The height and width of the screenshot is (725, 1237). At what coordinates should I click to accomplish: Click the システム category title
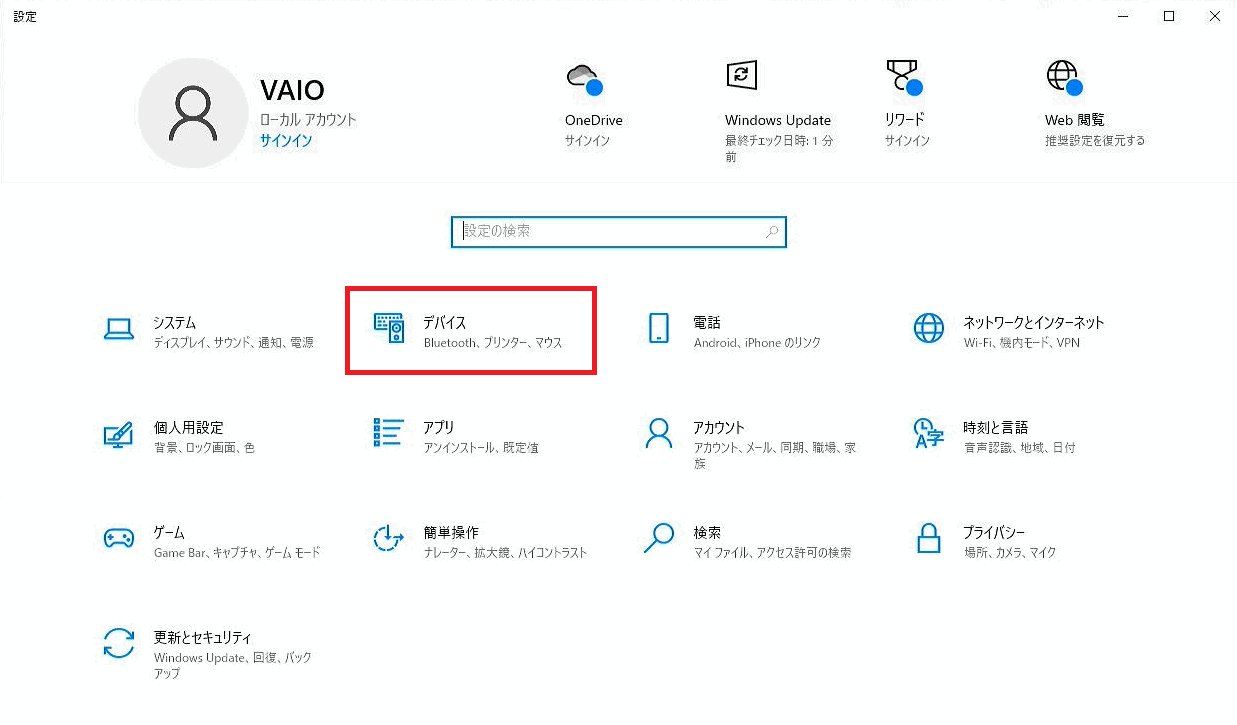click(x=175, y=323)
